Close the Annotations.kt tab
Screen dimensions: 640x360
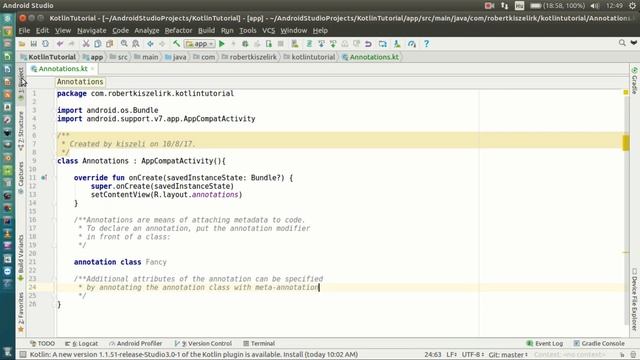pos(93,69)
